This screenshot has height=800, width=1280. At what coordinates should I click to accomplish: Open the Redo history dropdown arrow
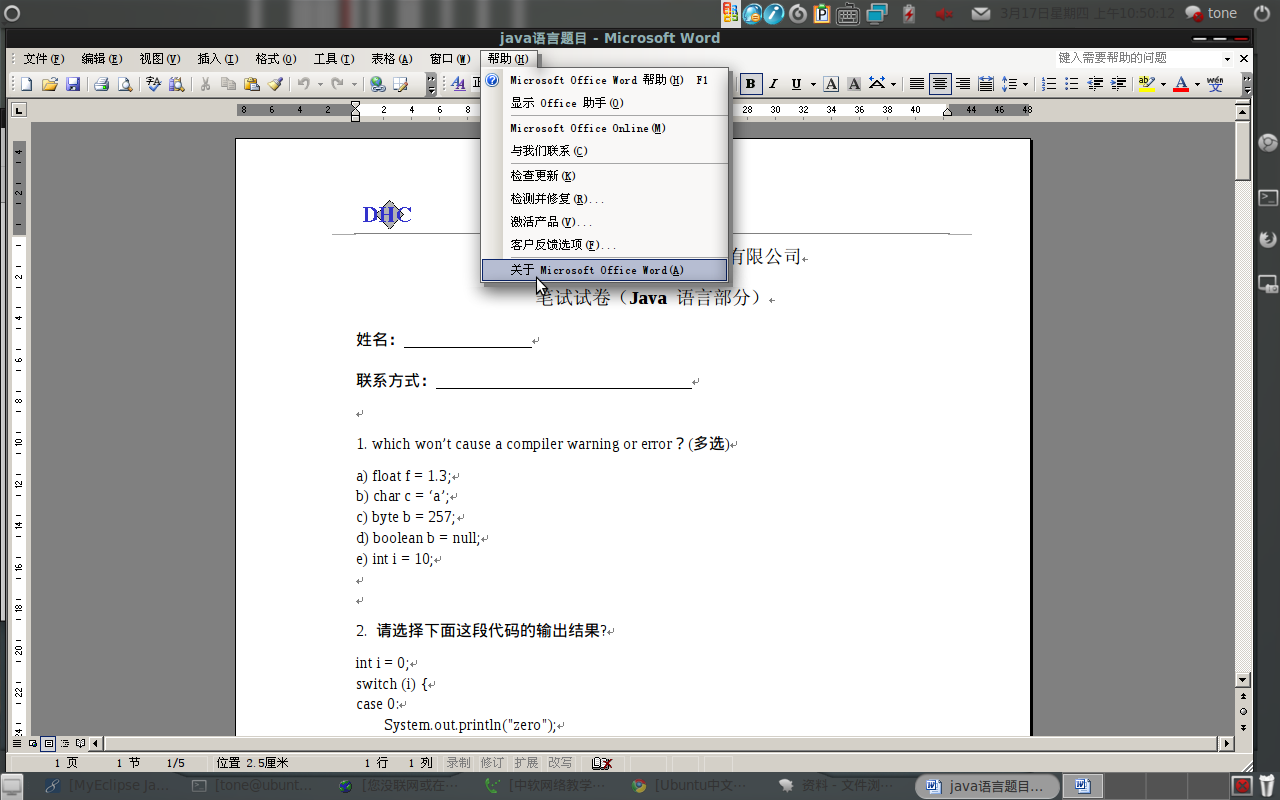point(354,85)
